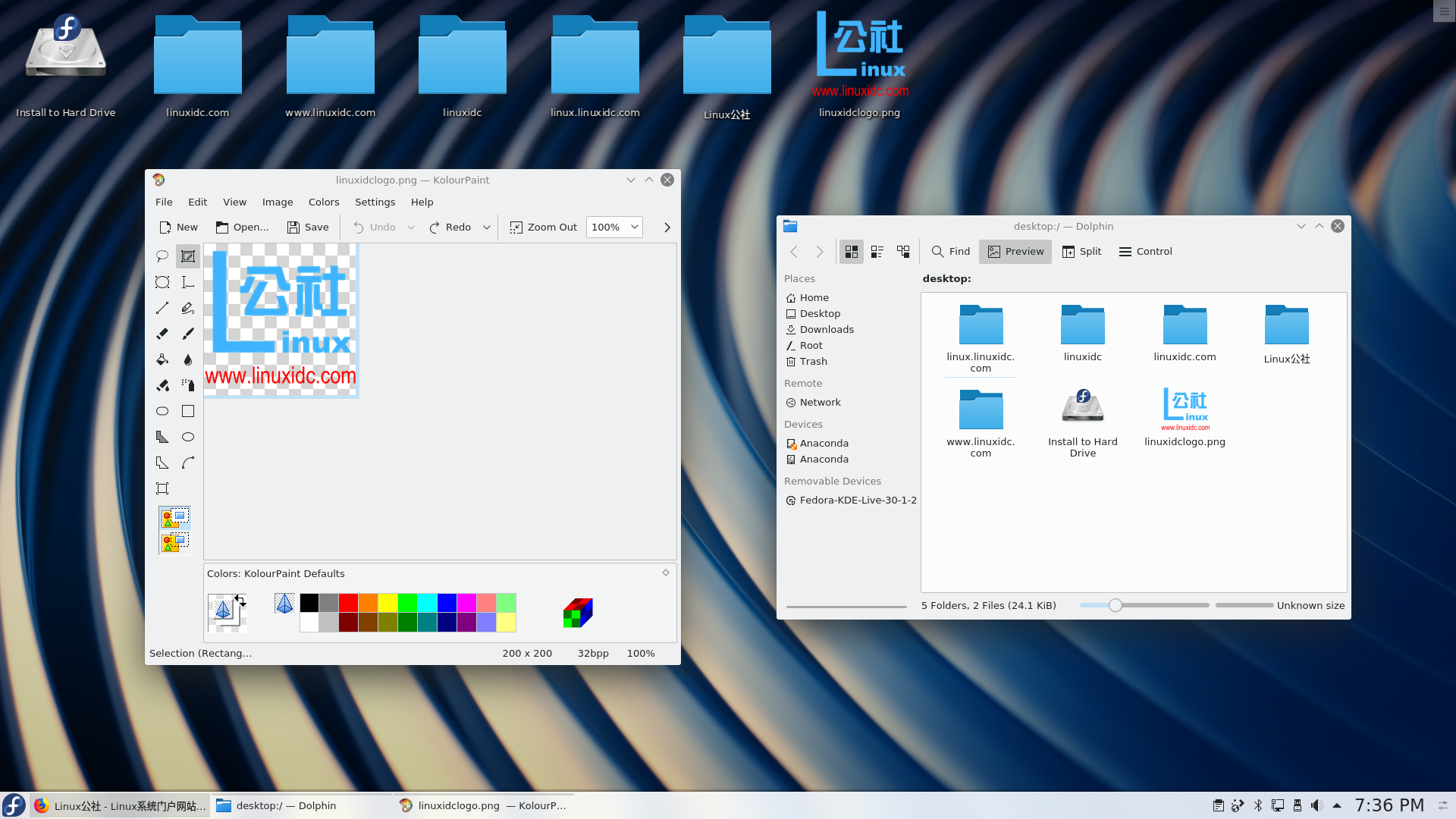
Task: Select the Brush tool in KolourPaint
Action: point(187,334)
